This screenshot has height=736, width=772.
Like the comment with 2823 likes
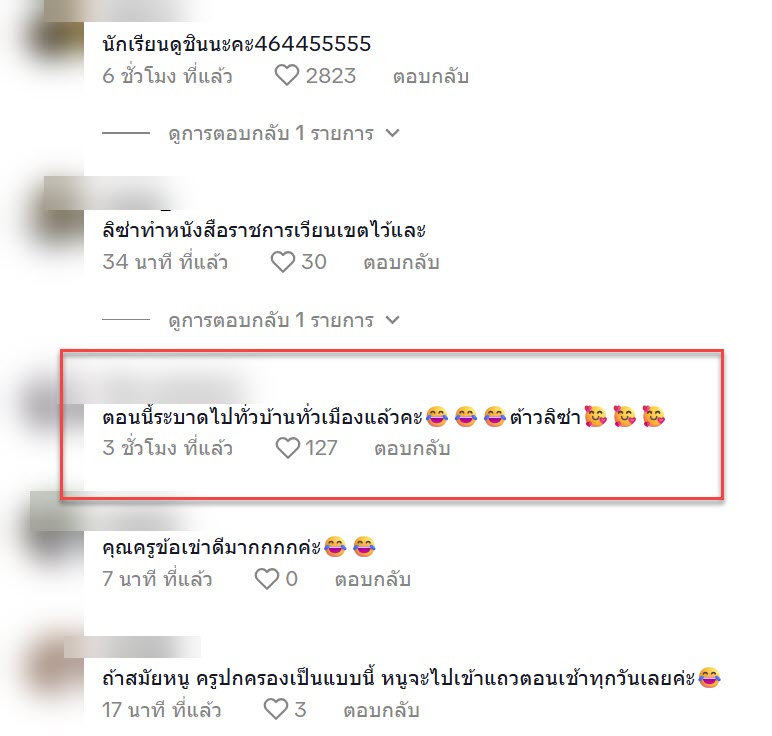(286, 76)
